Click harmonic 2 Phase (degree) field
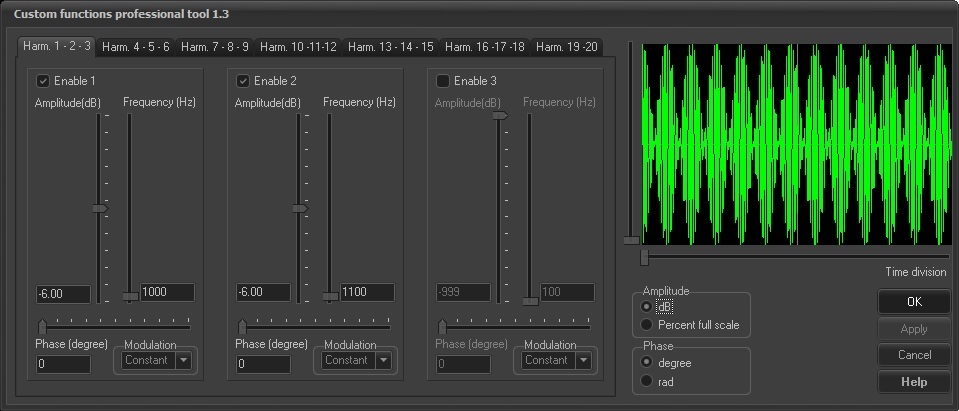The width and height of the screenshot is (959, 411). [263, 365]
